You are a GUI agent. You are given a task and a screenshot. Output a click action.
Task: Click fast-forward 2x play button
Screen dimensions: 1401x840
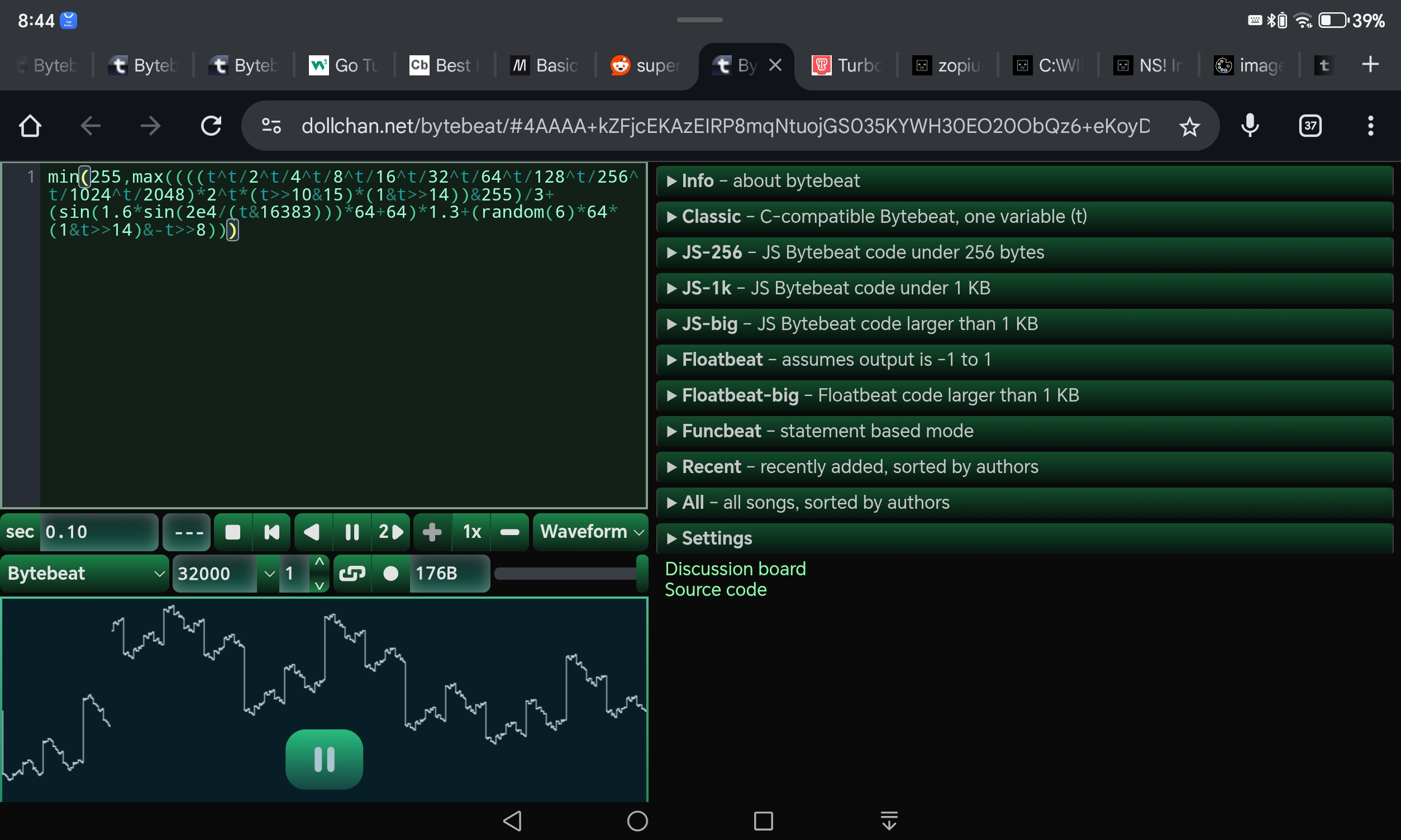(x=390, y=532)
